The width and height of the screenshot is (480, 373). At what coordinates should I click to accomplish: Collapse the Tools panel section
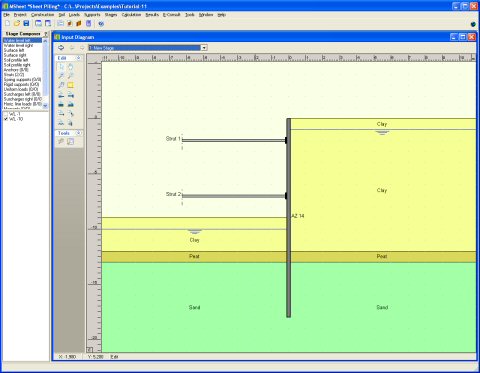[x=78, y=133]
